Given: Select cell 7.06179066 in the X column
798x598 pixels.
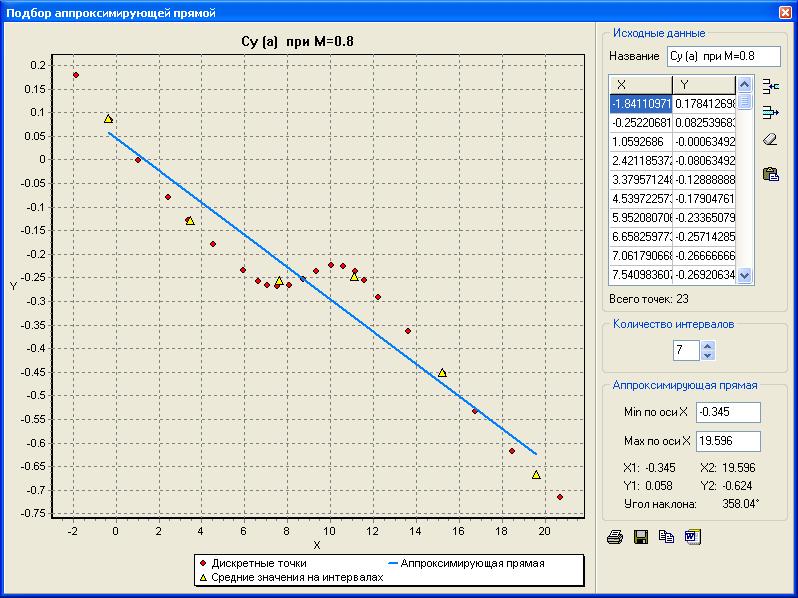Looking at the screenshot, I should [x=641, y=255].
